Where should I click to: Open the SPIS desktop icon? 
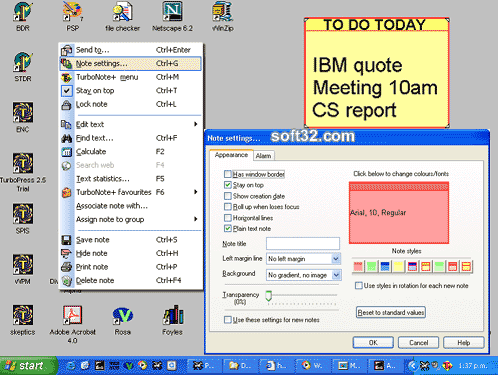click(x=23, y=219)
